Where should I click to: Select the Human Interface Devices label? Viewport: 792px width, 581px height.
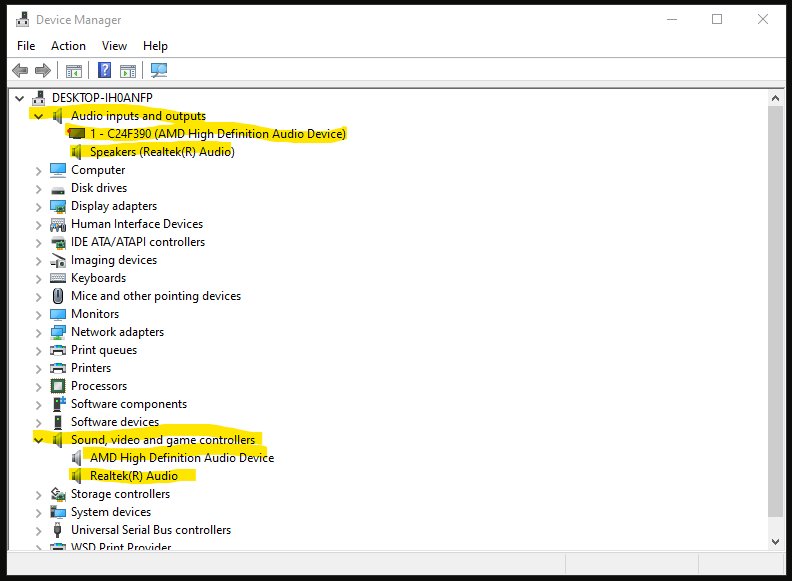coord(137,224)
